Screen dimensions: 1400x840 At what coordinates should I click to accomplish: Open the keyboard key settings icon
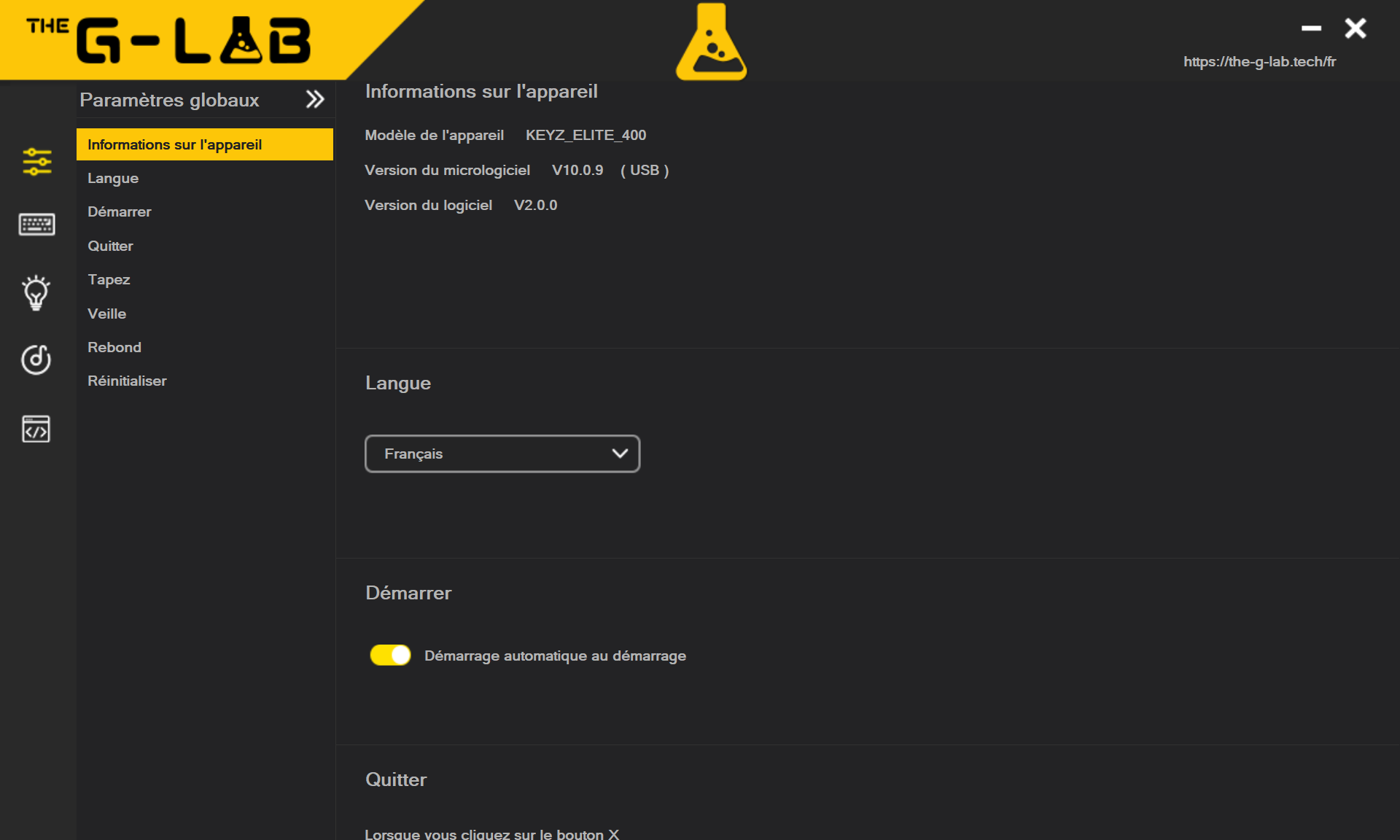pos(36,225)
